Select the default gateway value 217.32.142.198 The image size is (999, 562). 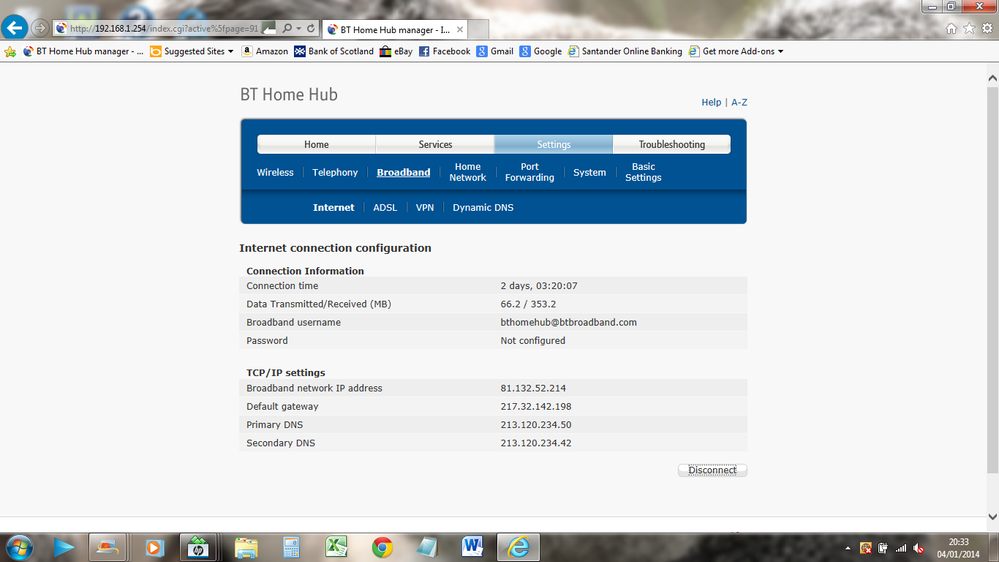coord(536,407)
